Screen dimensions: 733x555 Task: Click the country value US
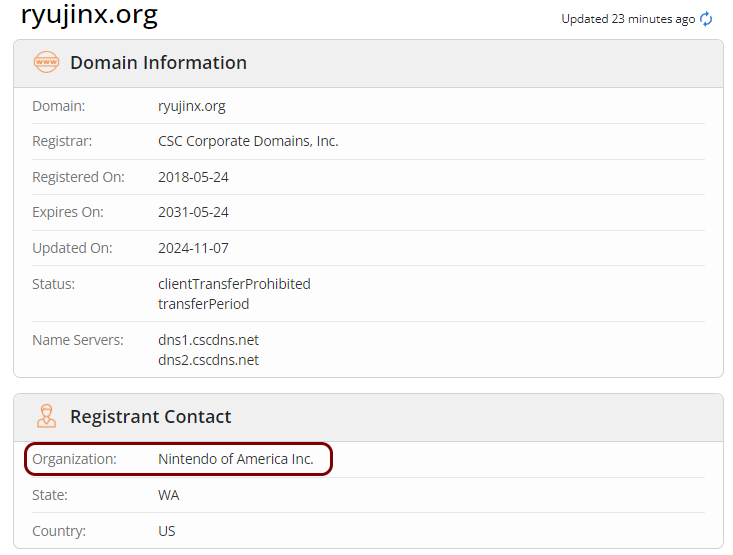pos(167,531)
